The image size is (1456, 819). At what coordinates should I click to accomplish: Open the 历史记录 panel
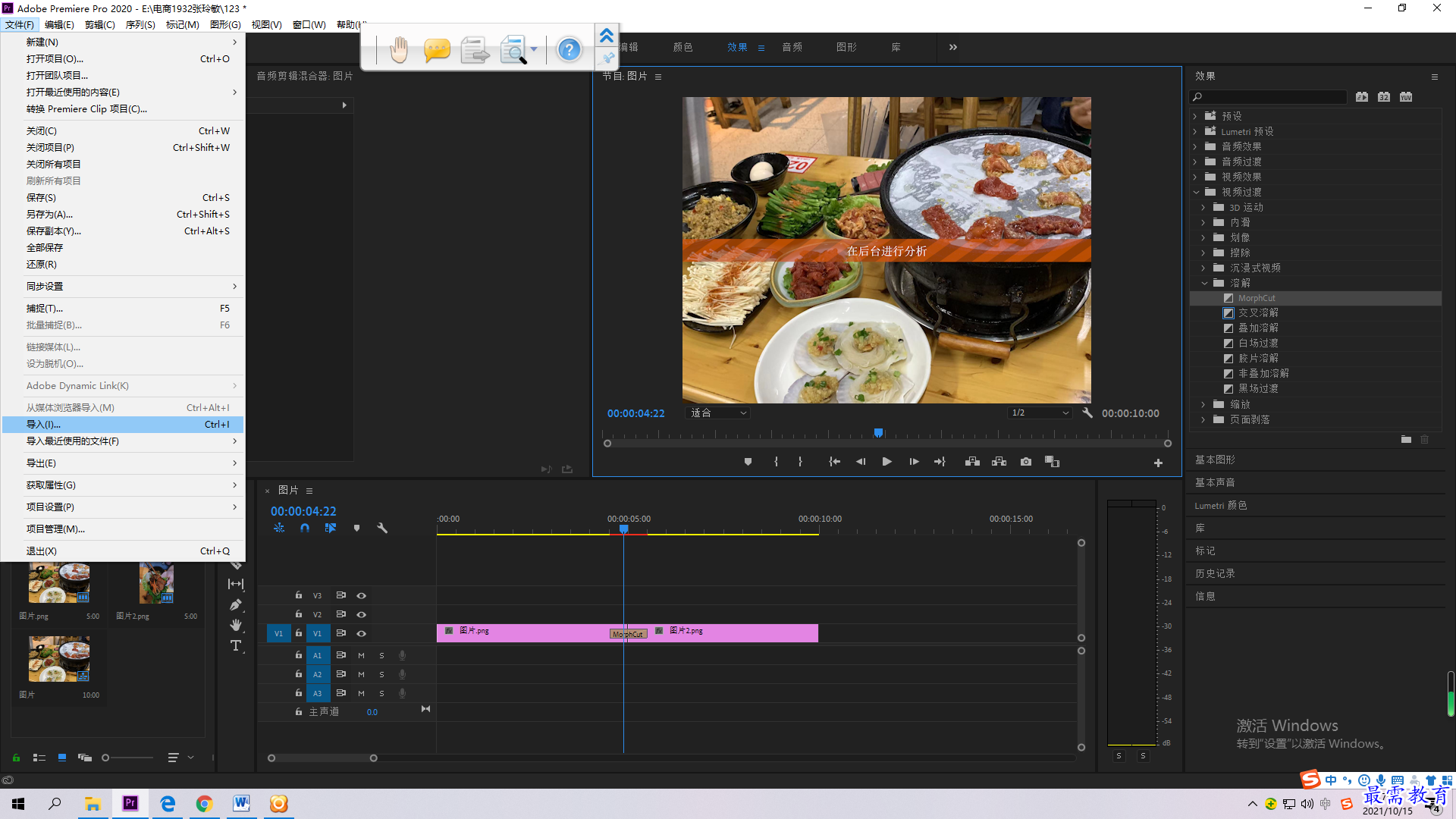pos(1215,574)
